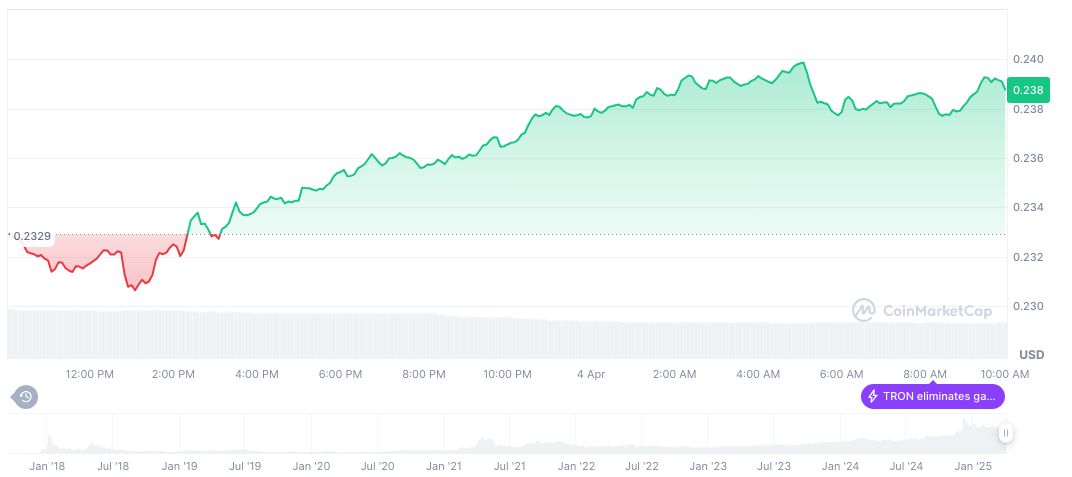
Task: Choose Jan '23 on the overview timeline
Action: [x=708, y=466]
